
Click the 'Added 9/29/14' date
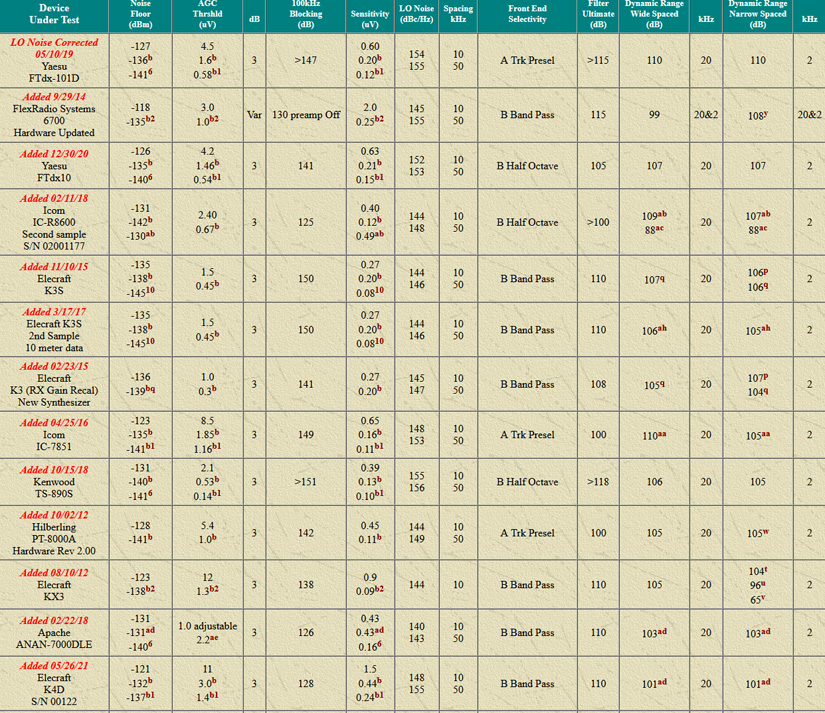54,97
